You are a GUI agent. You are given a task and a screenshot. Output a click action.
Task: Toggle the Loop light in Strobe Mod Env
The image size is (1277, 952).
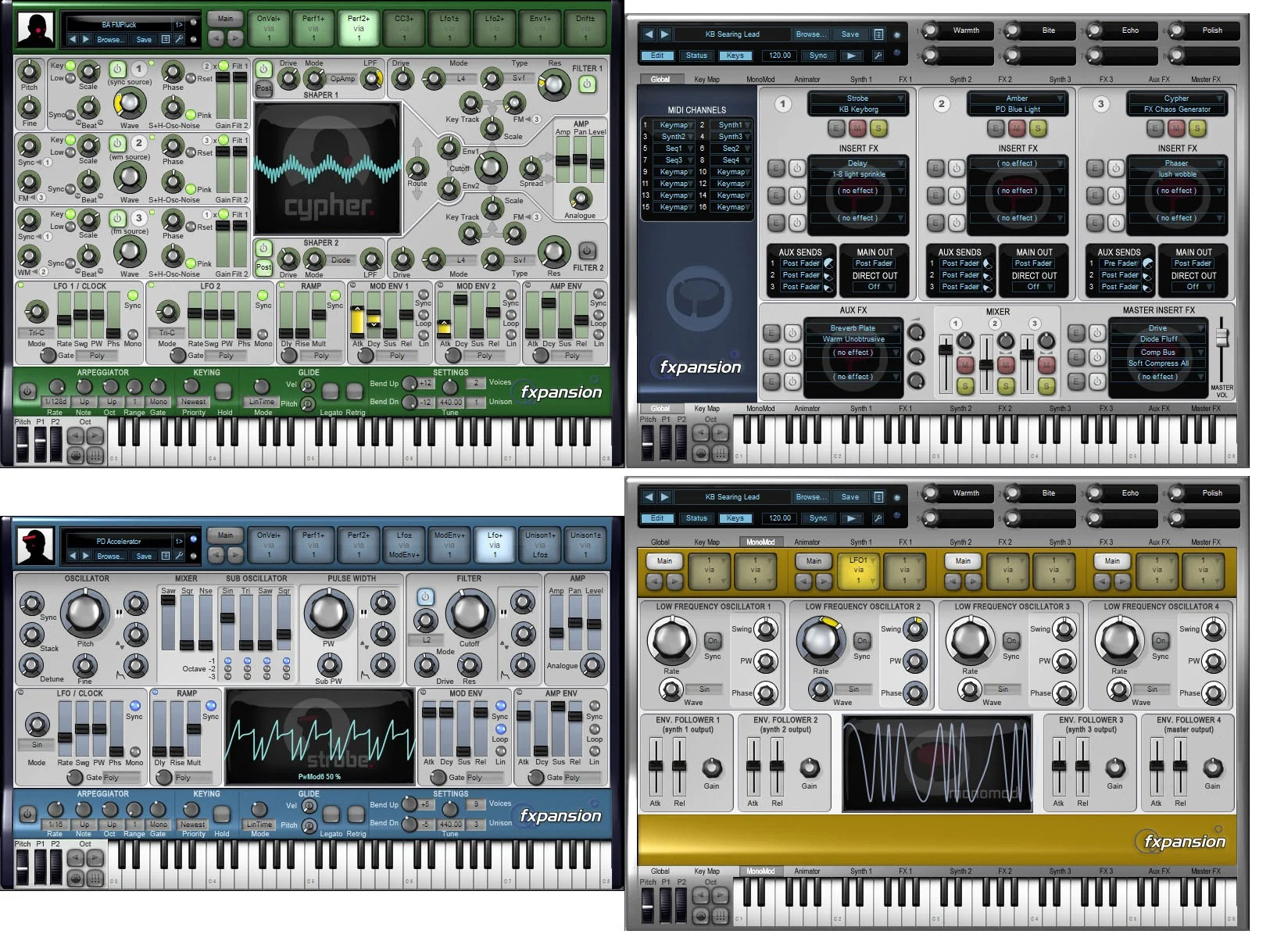pyautogui.click(x=500, y=729)
